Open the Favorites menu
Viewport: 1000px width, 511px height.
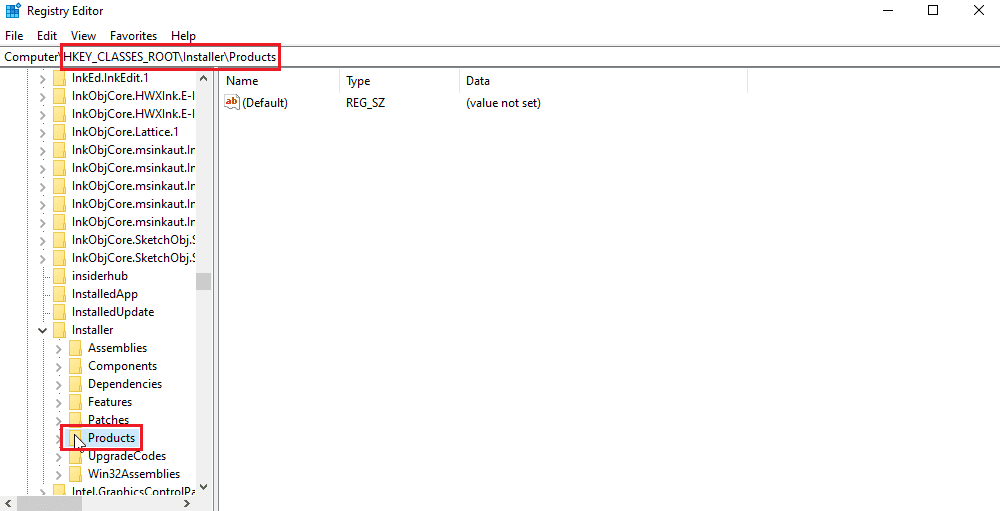[x=133, y=36]
